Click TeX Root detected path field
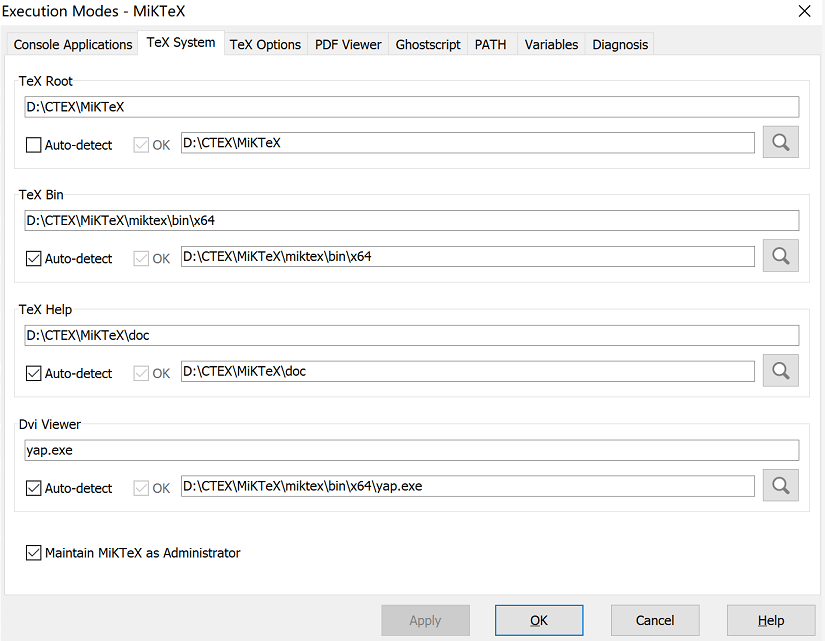The width and height of the screenshot is (825, 641). click(468, 143)
